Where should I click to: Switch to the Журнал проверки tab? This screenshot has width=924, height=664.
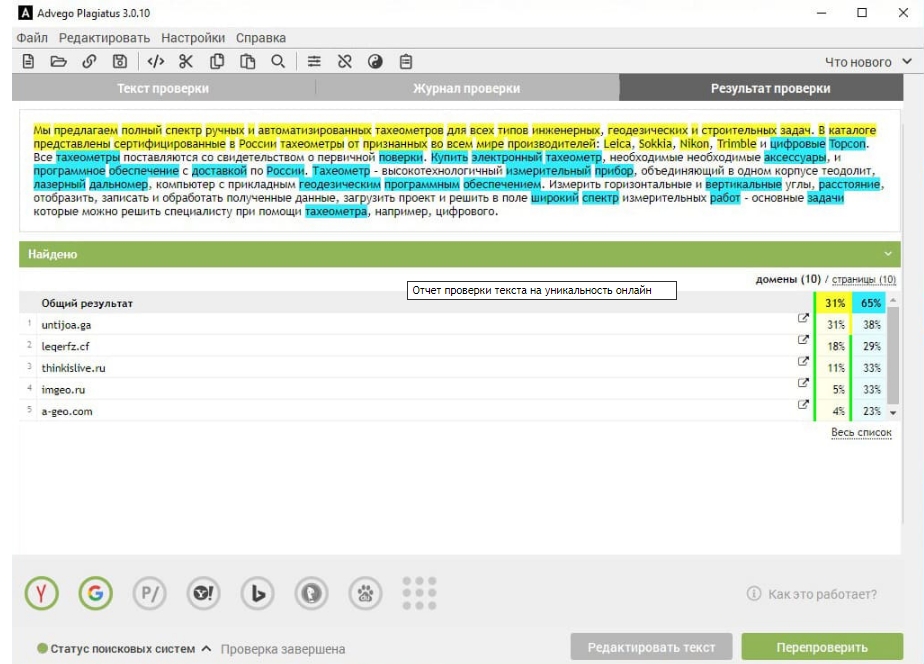coord(467,88)
